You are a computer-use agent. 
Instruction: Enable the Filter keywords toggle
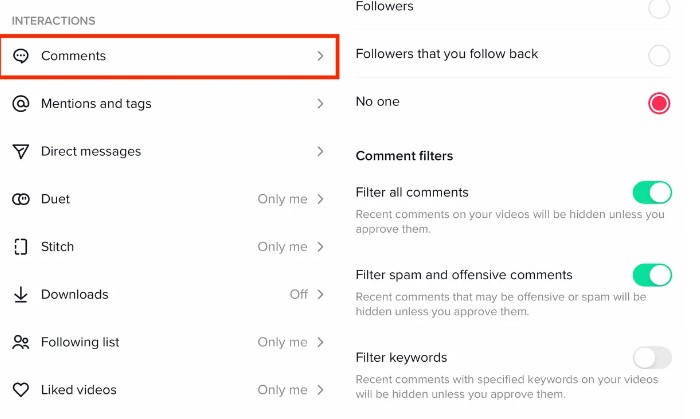click(652, 357)
